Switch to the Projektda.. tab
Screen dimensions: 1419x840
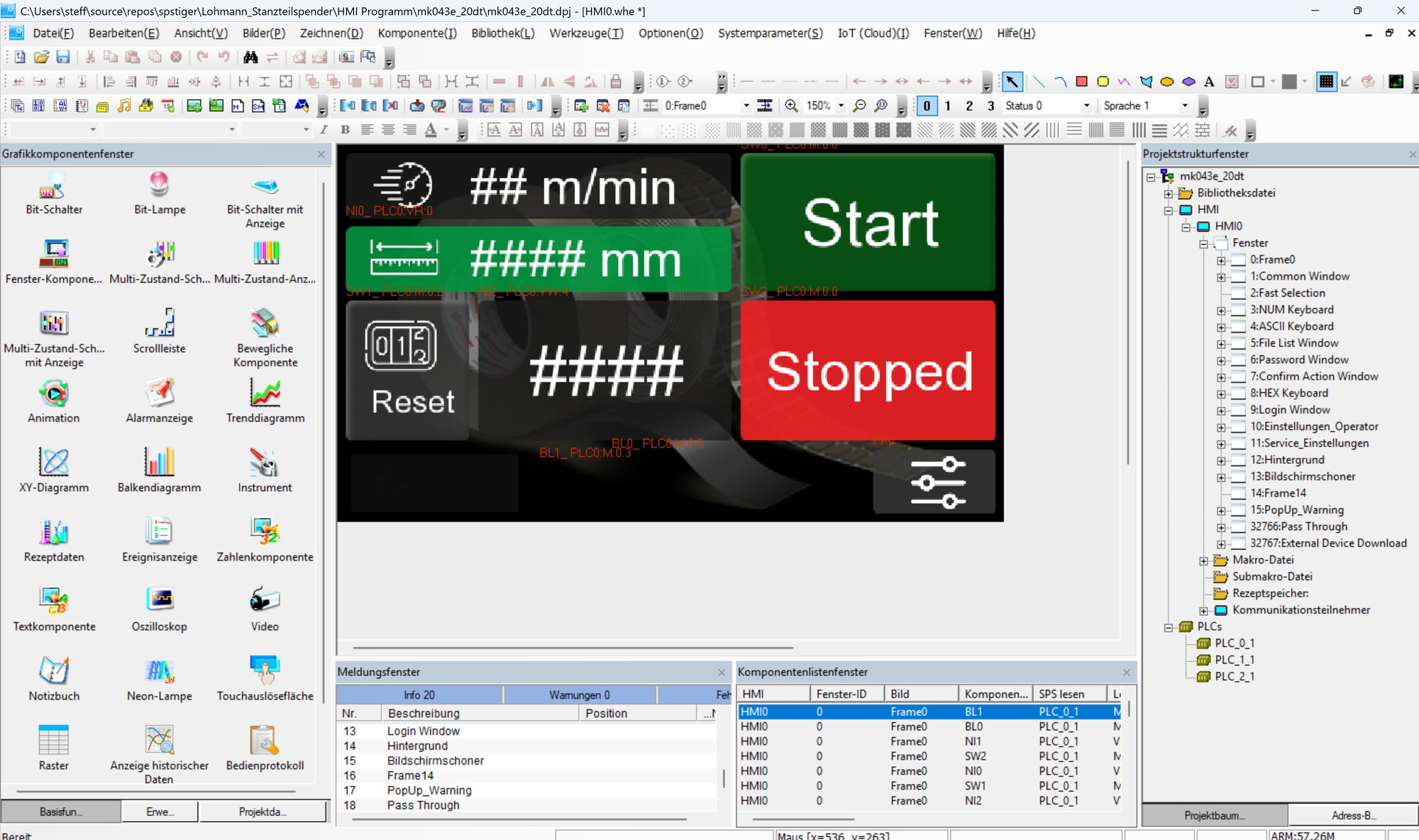point(263,812)
